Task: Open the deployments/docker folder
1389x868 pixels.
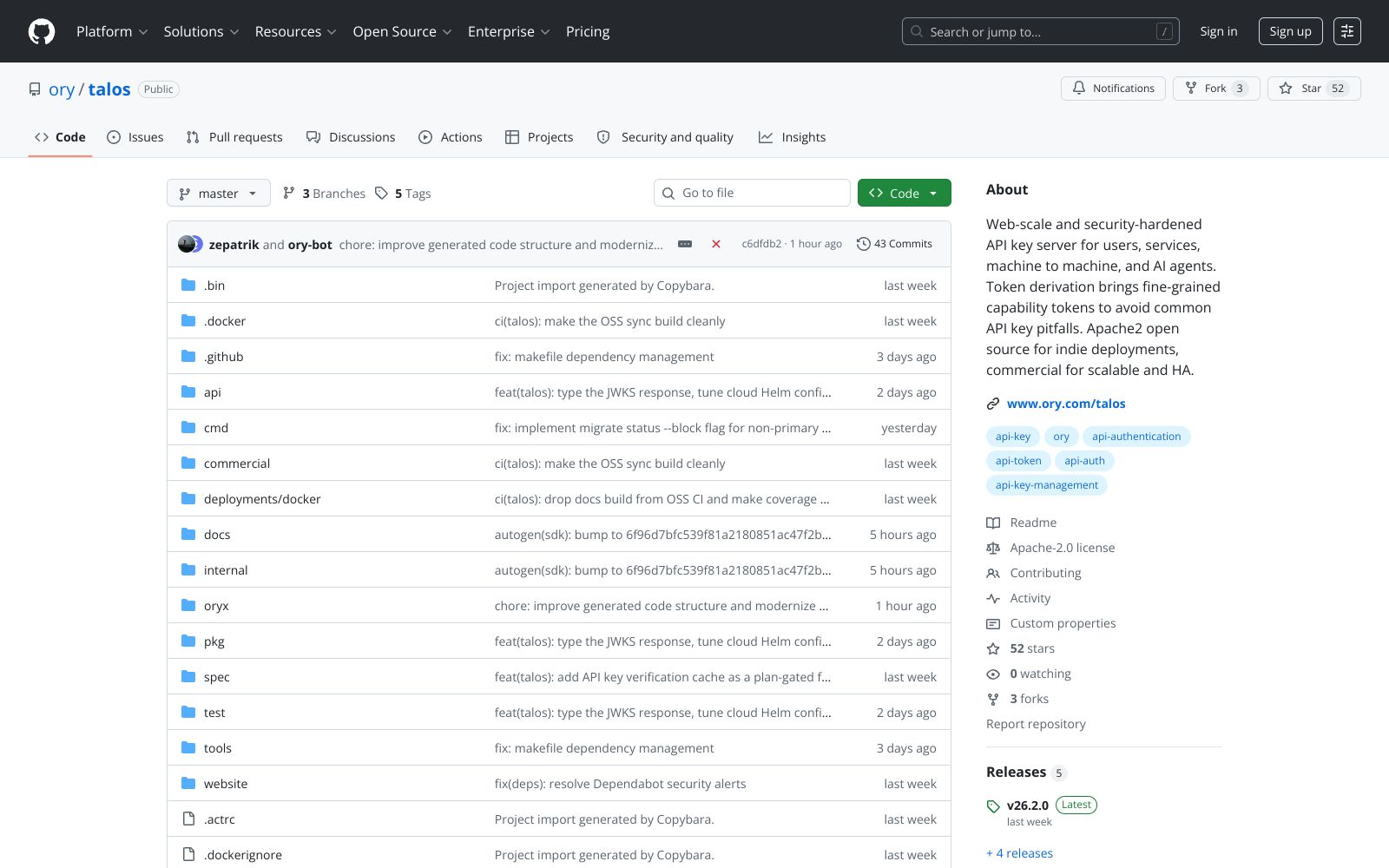Action: tap(262, 499)
